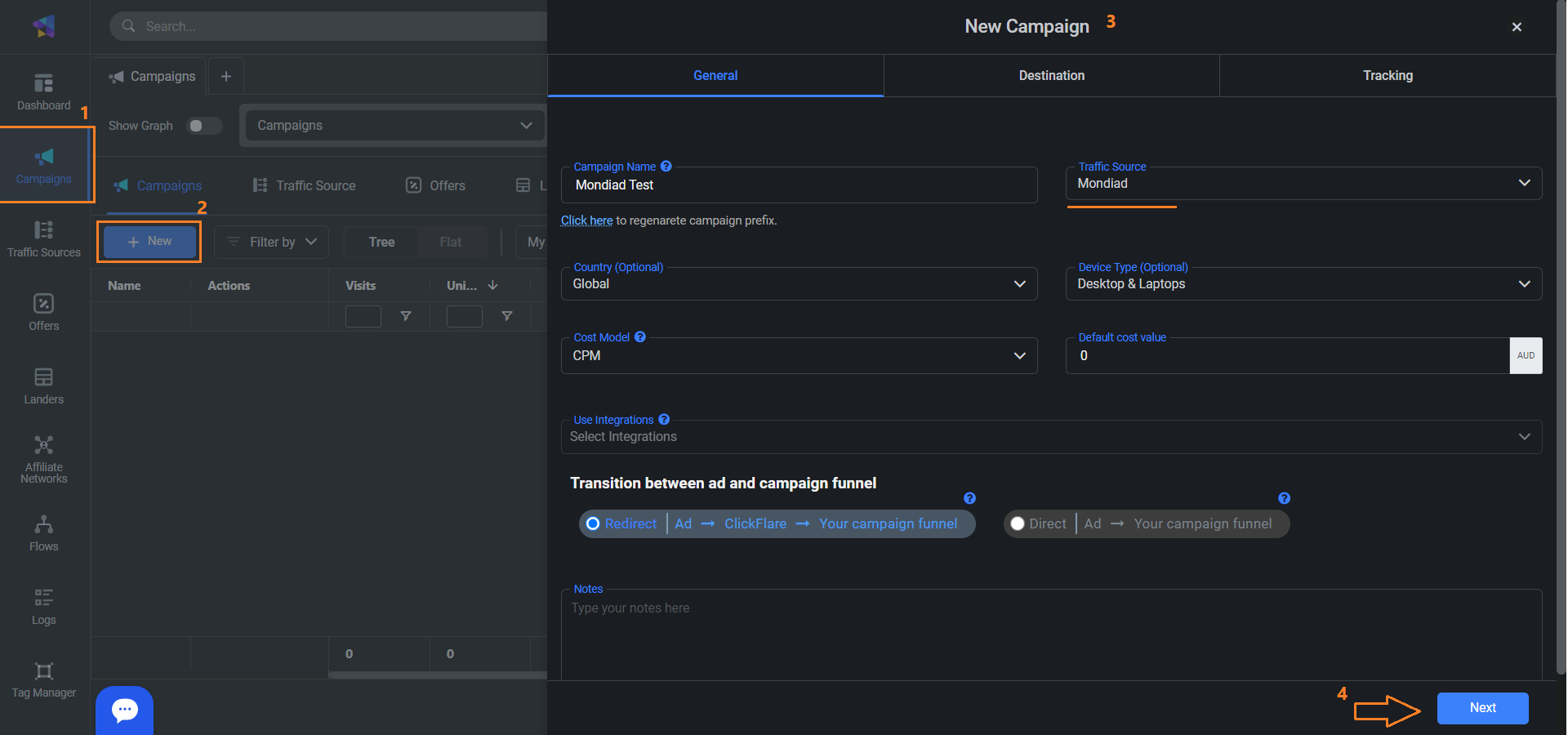The image size is (1568, 735).
Task: Open the Dashboard from the sidebar
Action: pos(44,91)
